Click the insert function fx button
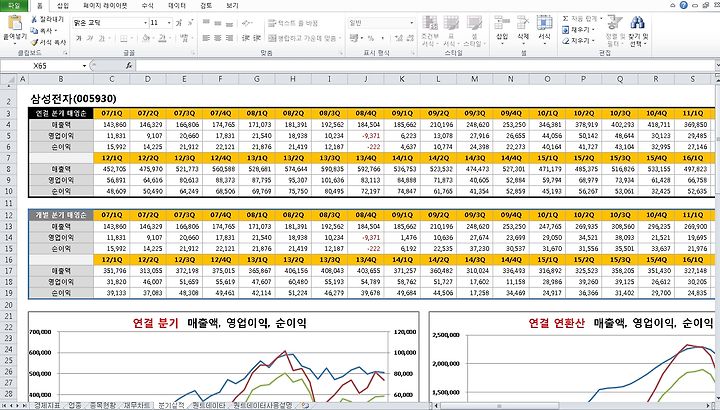720x410 pixels. pos(129,66)
